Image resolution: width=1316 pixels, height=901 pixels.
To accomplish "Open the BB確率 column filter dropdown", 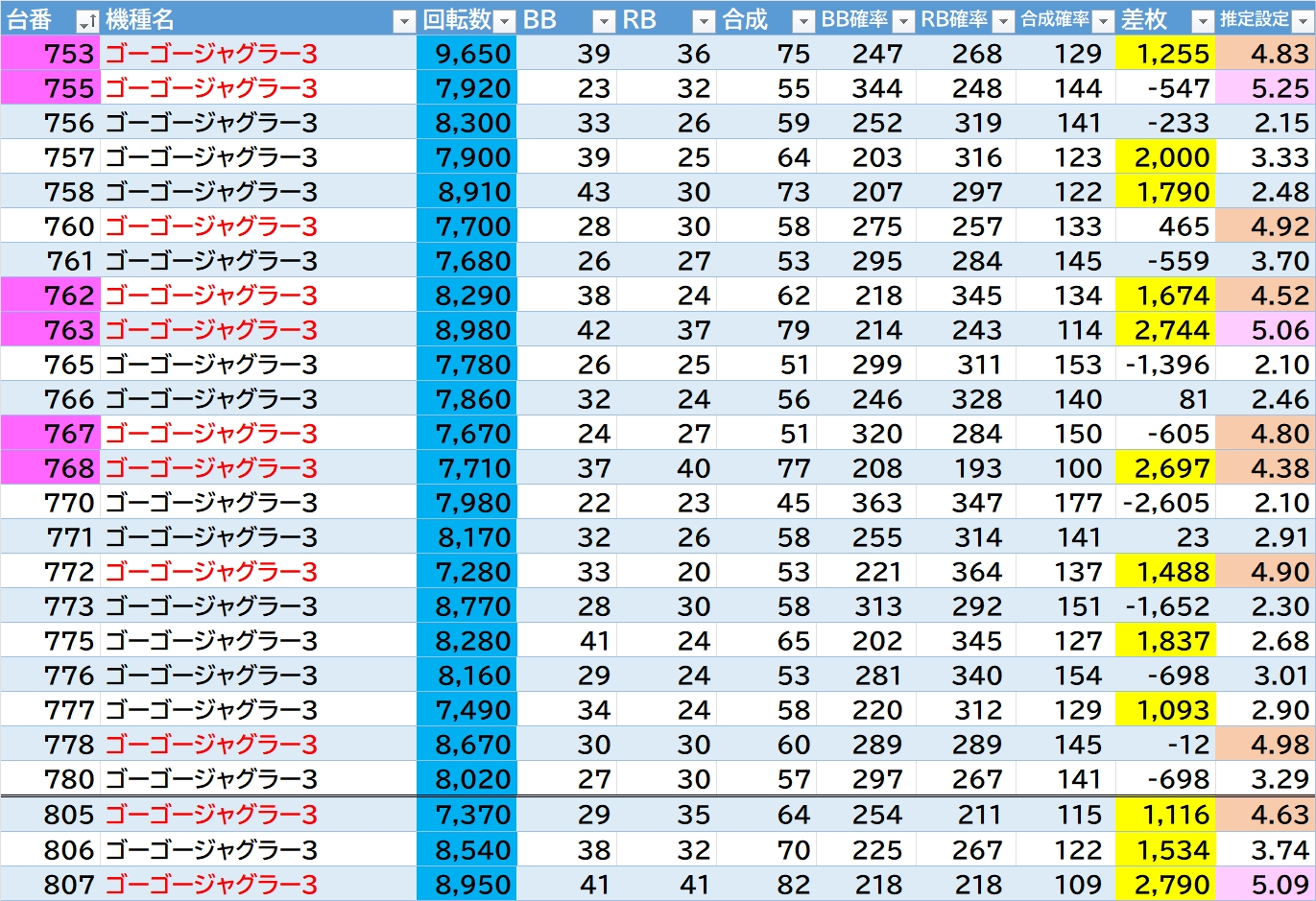I will 903,21.
